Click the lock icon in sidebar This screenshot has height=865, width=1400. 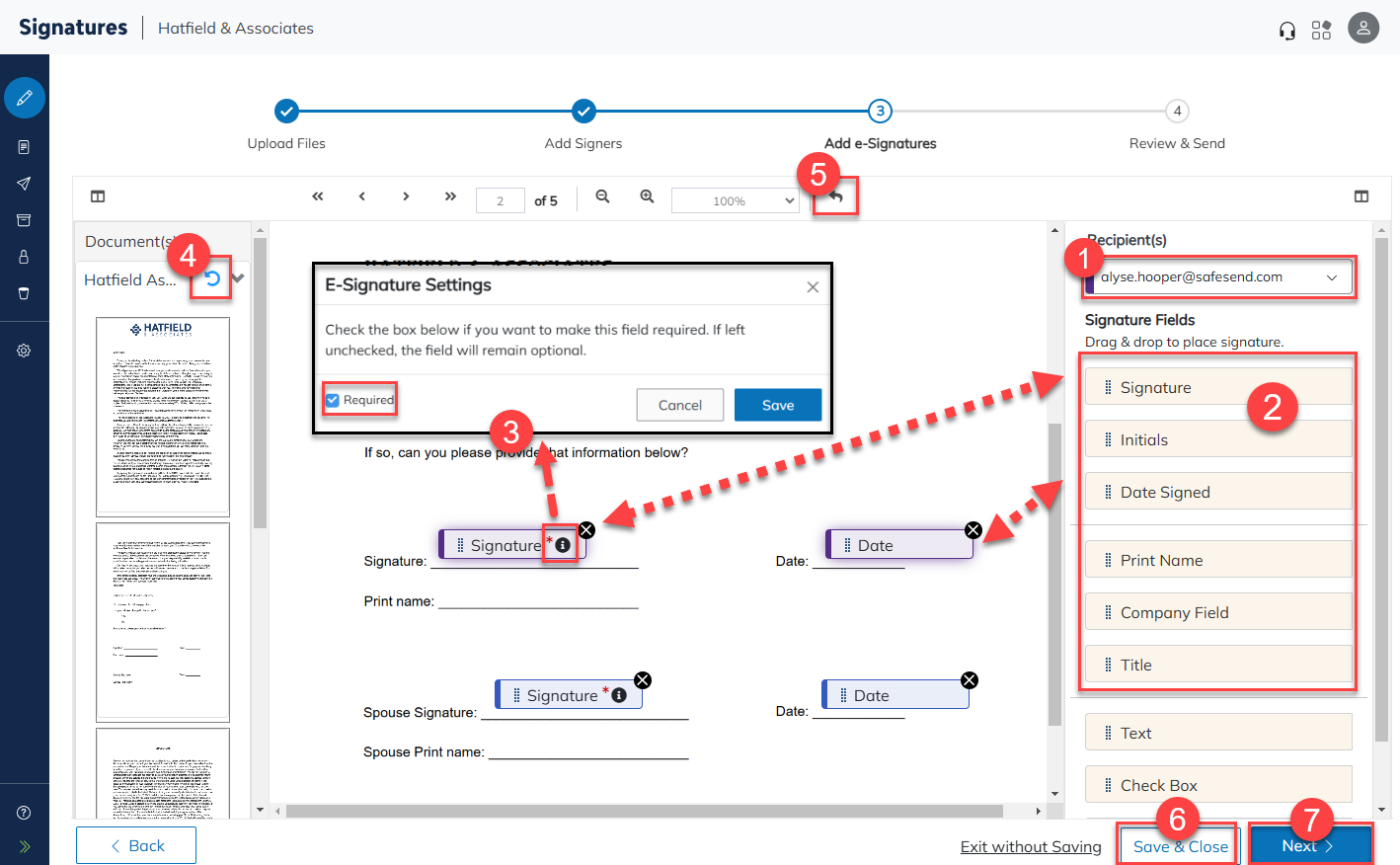[x=24, y=257]
